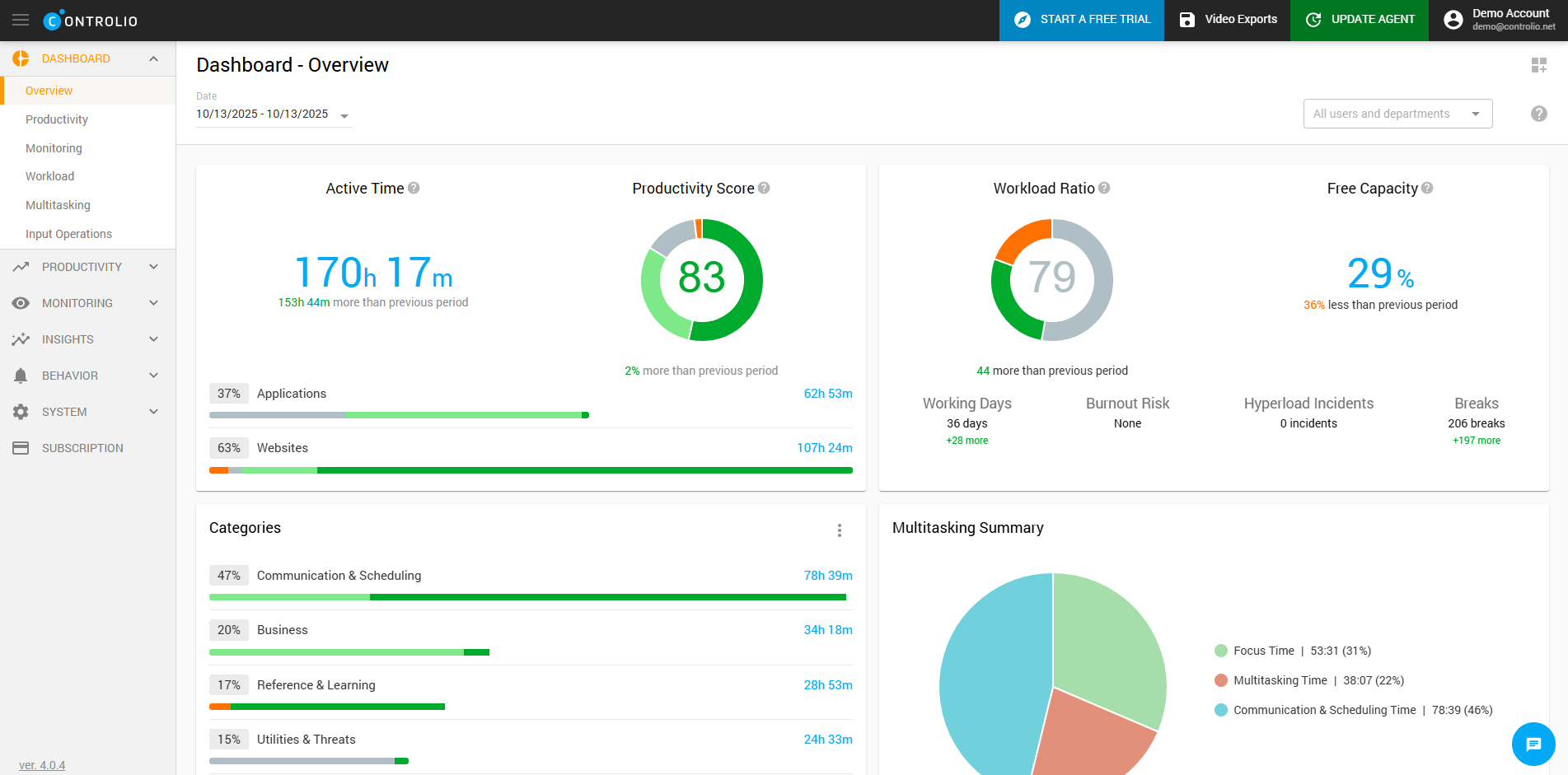The image size is (1568, 775).
Task: Expand the Monitoring sidebar section
Action: (x=87, y=303)
